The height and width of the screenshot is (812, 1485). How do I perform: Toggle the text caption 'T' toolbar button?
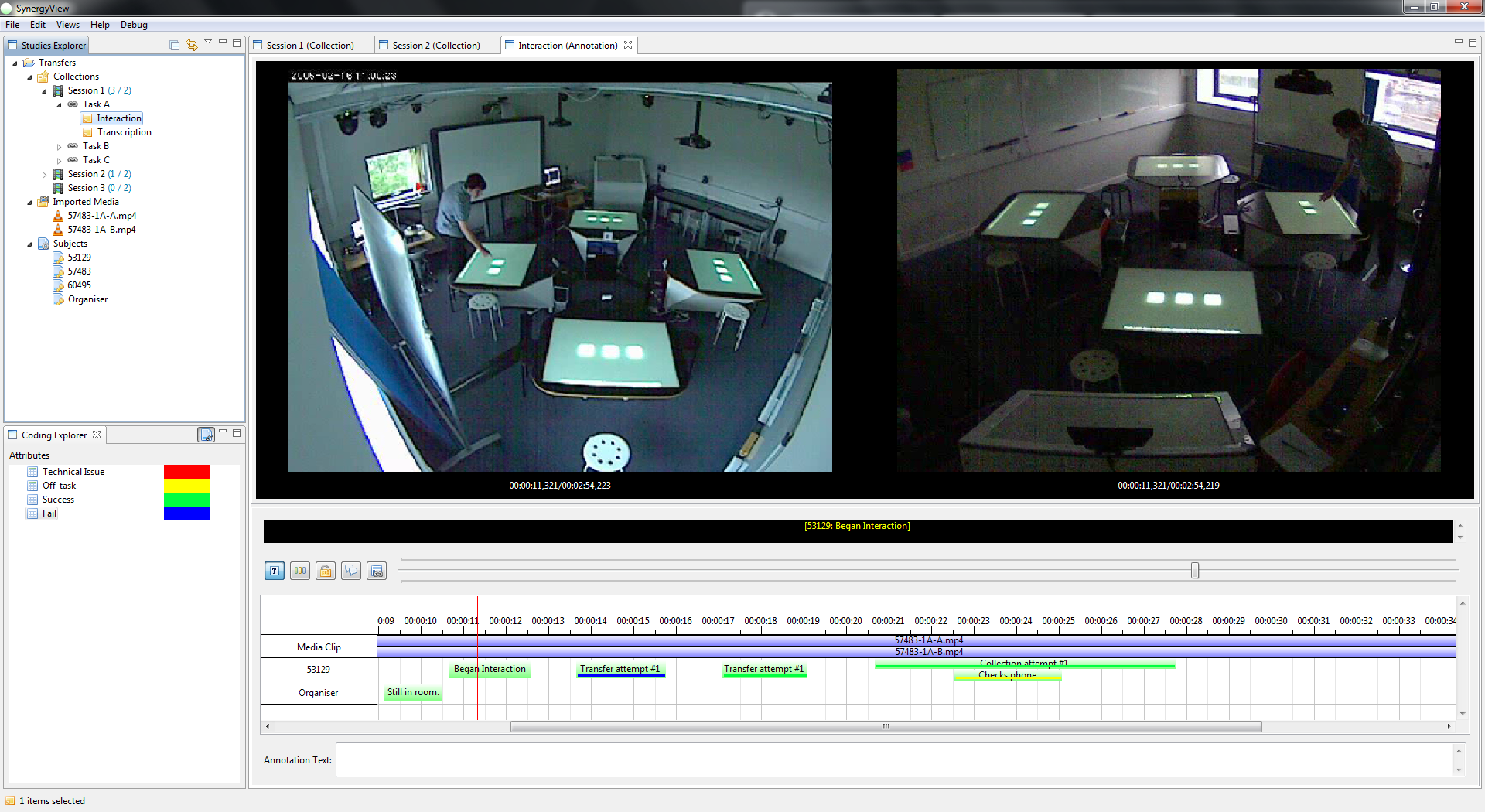point(274,571)
